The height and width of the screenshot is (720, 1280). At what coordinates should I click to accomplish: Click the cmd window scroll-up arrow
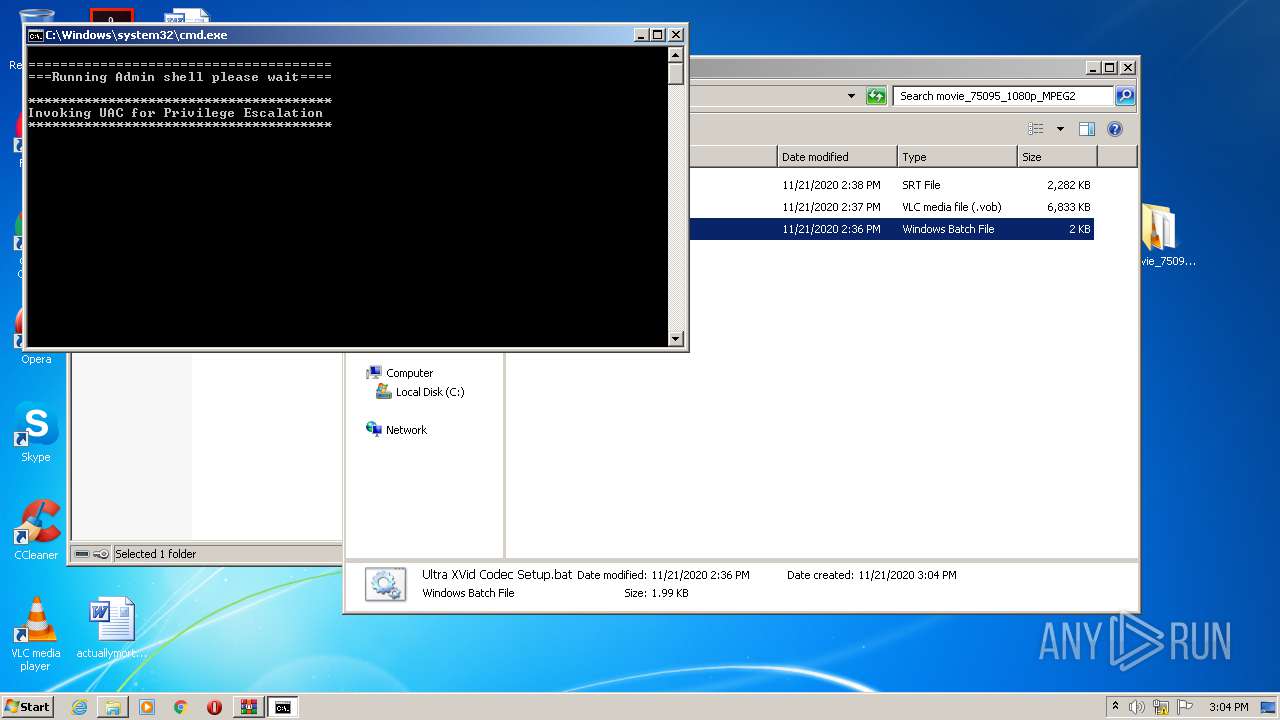(676, 56)
